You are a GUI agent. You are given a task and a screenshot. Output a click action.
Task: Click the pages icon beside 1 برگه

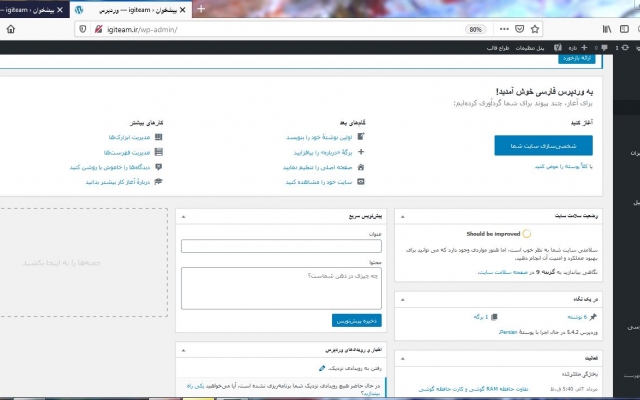click(494, 317)
